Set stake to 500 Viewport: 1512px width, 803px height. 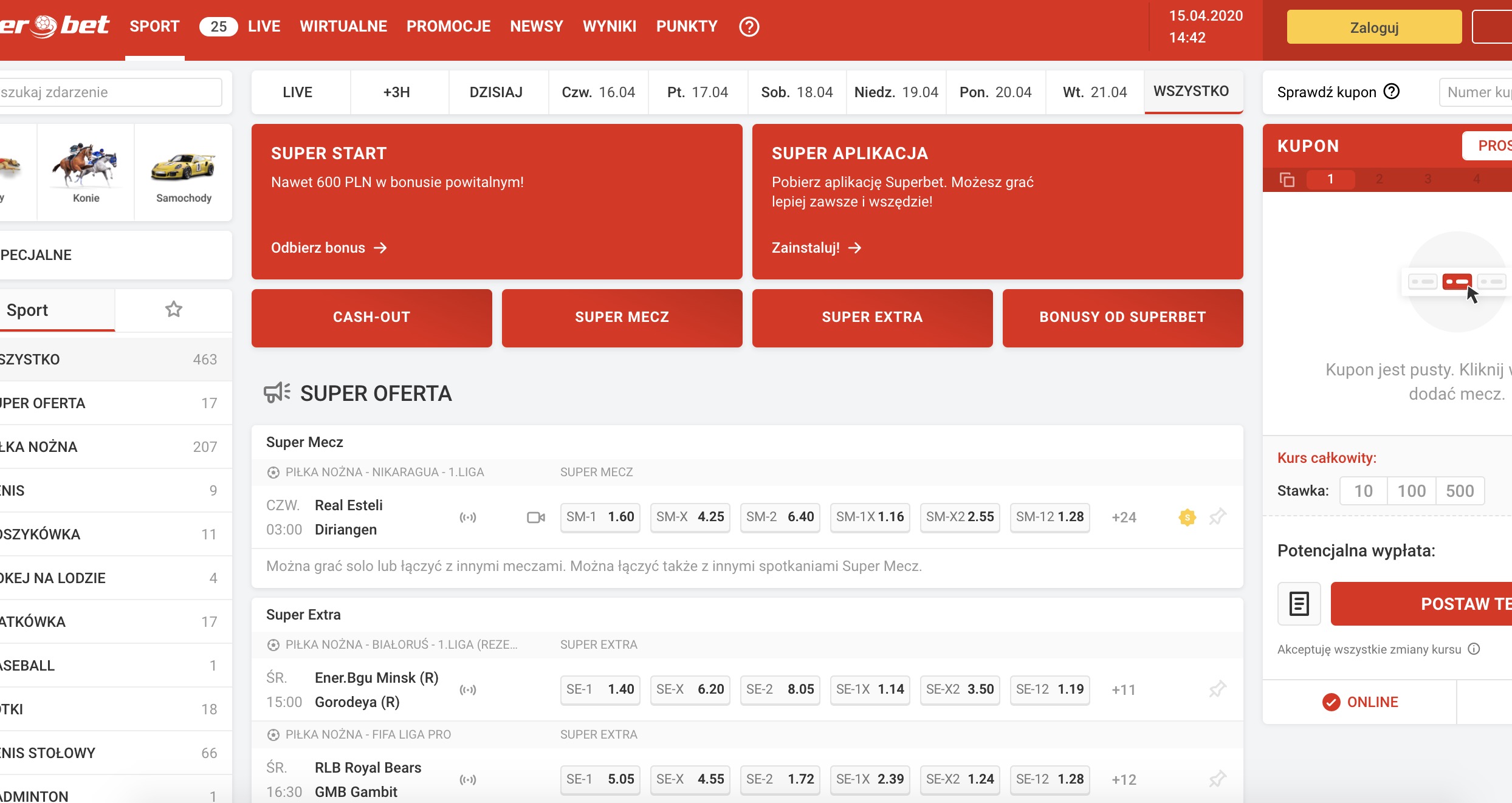[x=1460, y=491]
